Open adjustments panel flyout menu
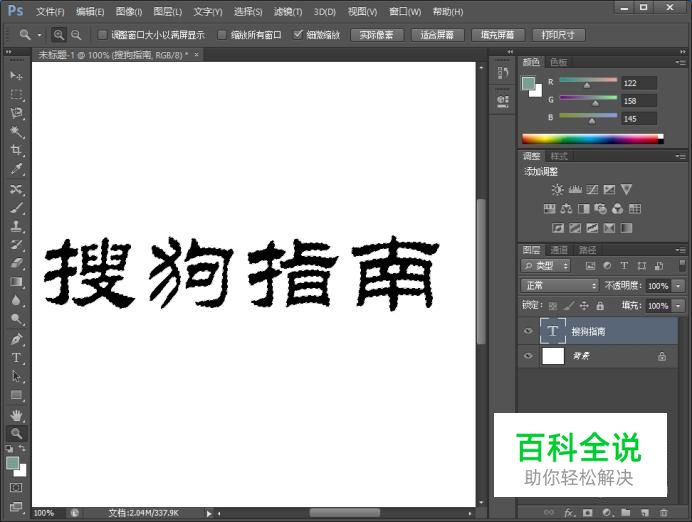692x522 pixels. point(680,156)
